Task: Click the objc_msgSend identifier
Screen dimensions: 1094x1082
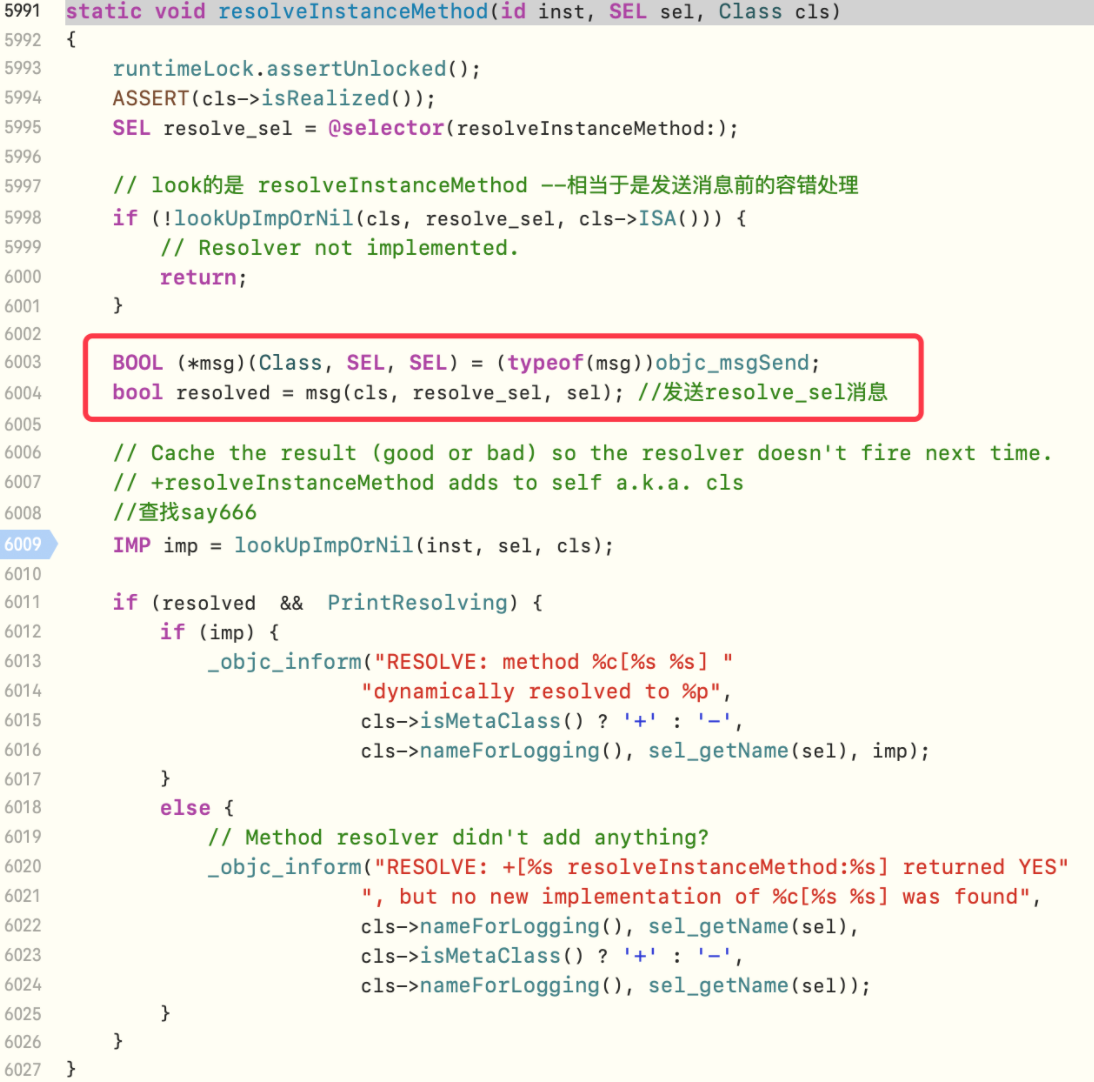Action: (732, 363)
